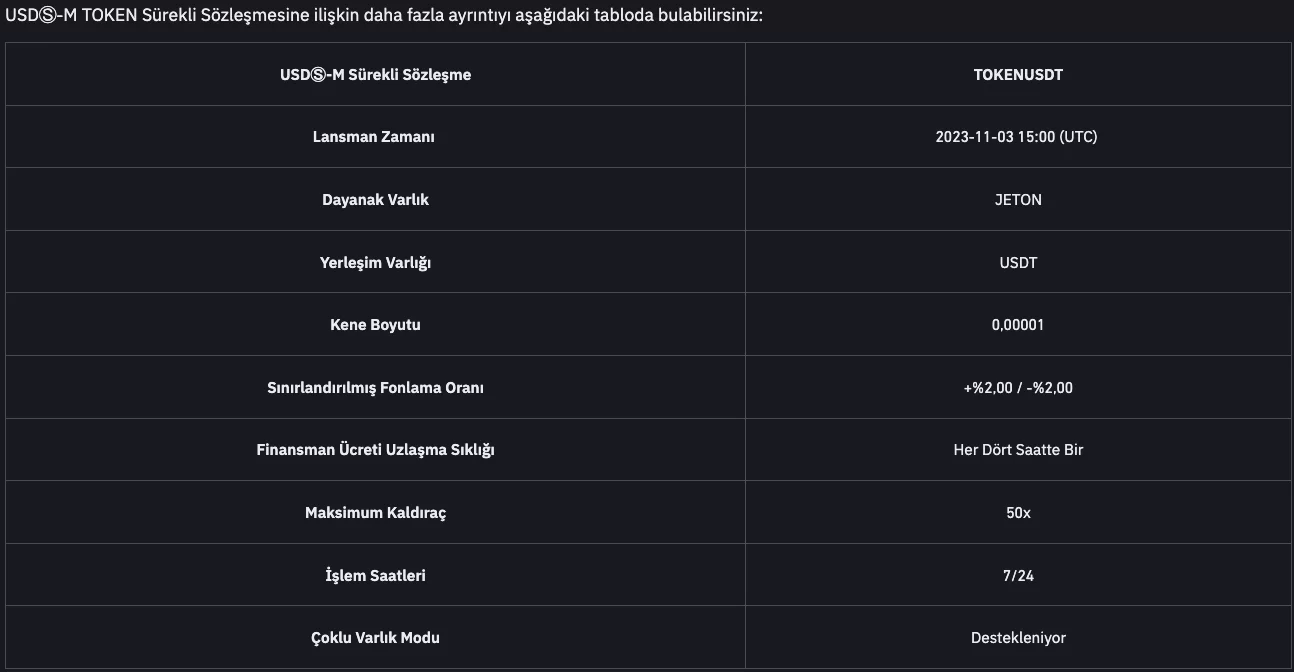The width and height of the screenshot is (1294, 672).
Task: Click the "USDⓈ-M Sürekli Sözleşme" header cell
Action: click(x=375, y=75)
